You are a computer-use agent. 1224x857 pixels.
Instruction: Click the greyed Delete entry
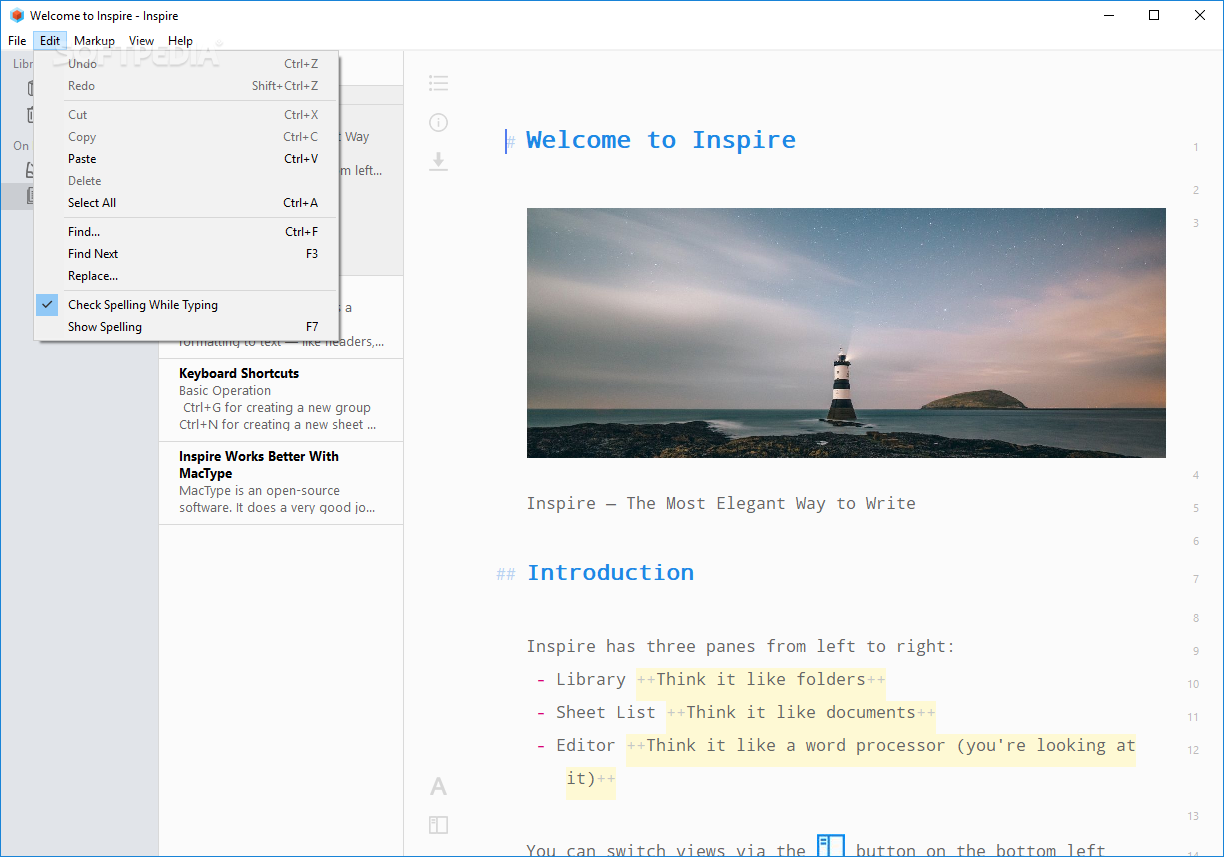pos(187,181)
